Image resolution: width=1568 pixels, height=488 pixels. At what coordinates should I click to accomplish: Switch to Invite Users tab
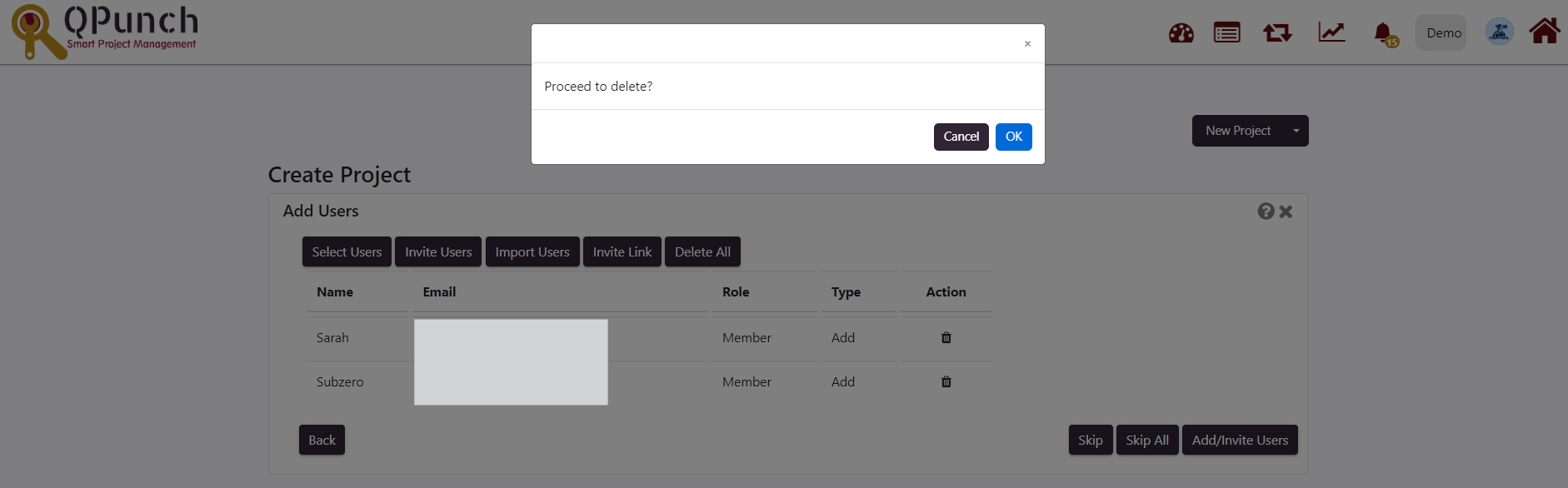coord(438,251)
